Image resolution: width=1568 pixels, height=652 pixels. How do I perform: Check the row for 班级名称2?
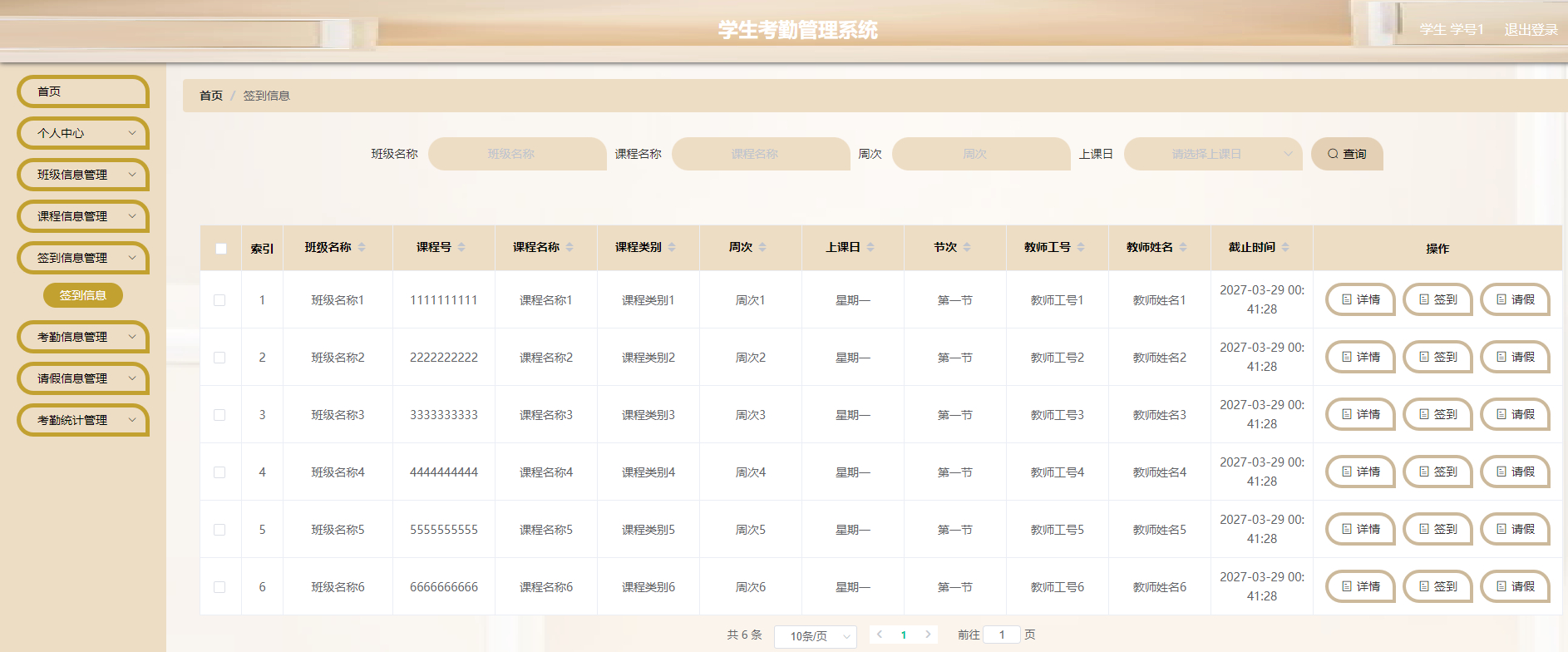219,358
